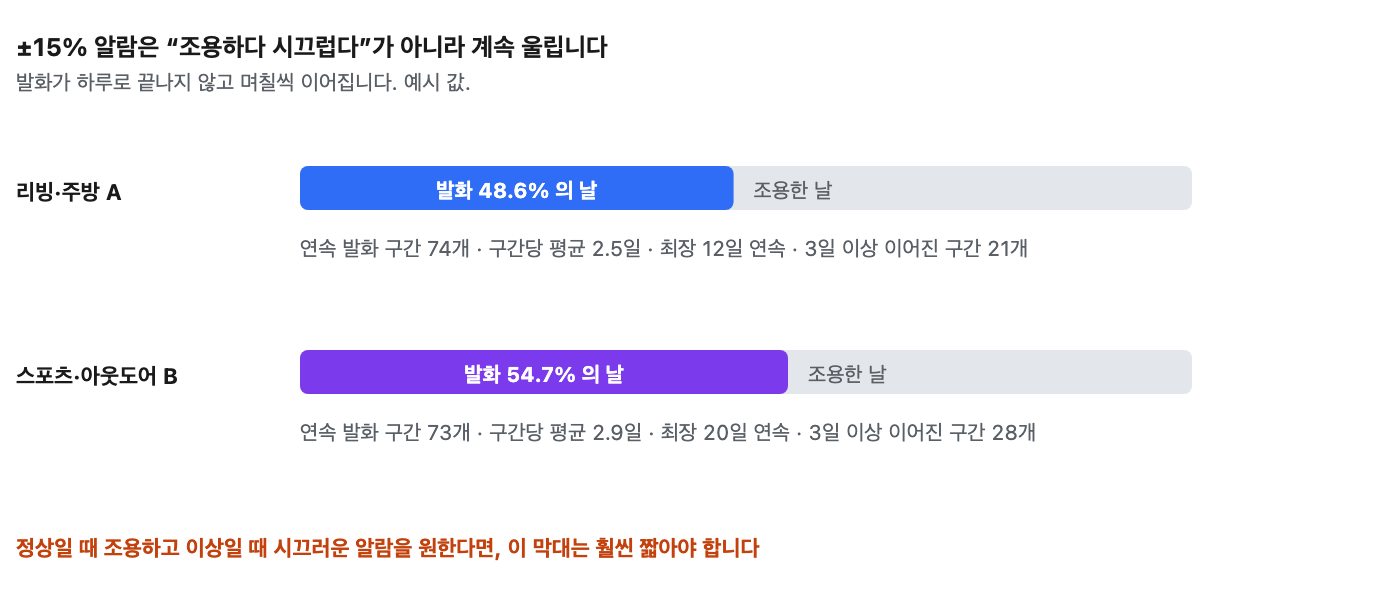Click 조용한 날 segment in 리빙·주방 A row
The image size is (1400, 589).
(963, 188)
